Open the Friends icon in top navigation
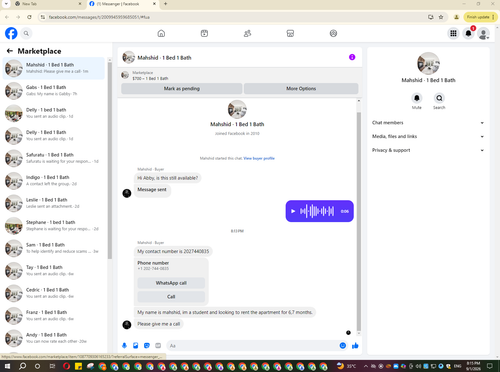The image size is (500, 372). (247, 33)
